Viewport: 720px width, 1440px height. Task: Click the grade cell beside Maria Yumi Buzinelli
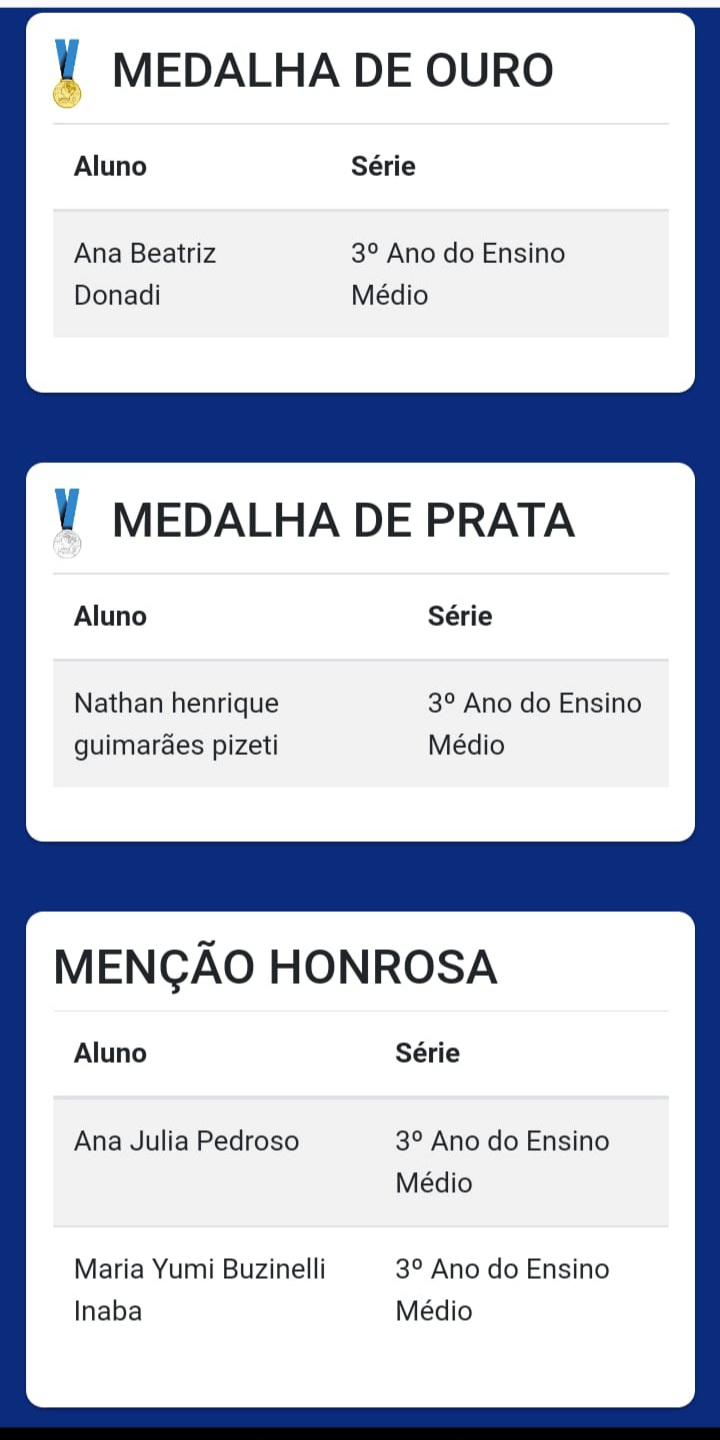tap(503, 1290)
